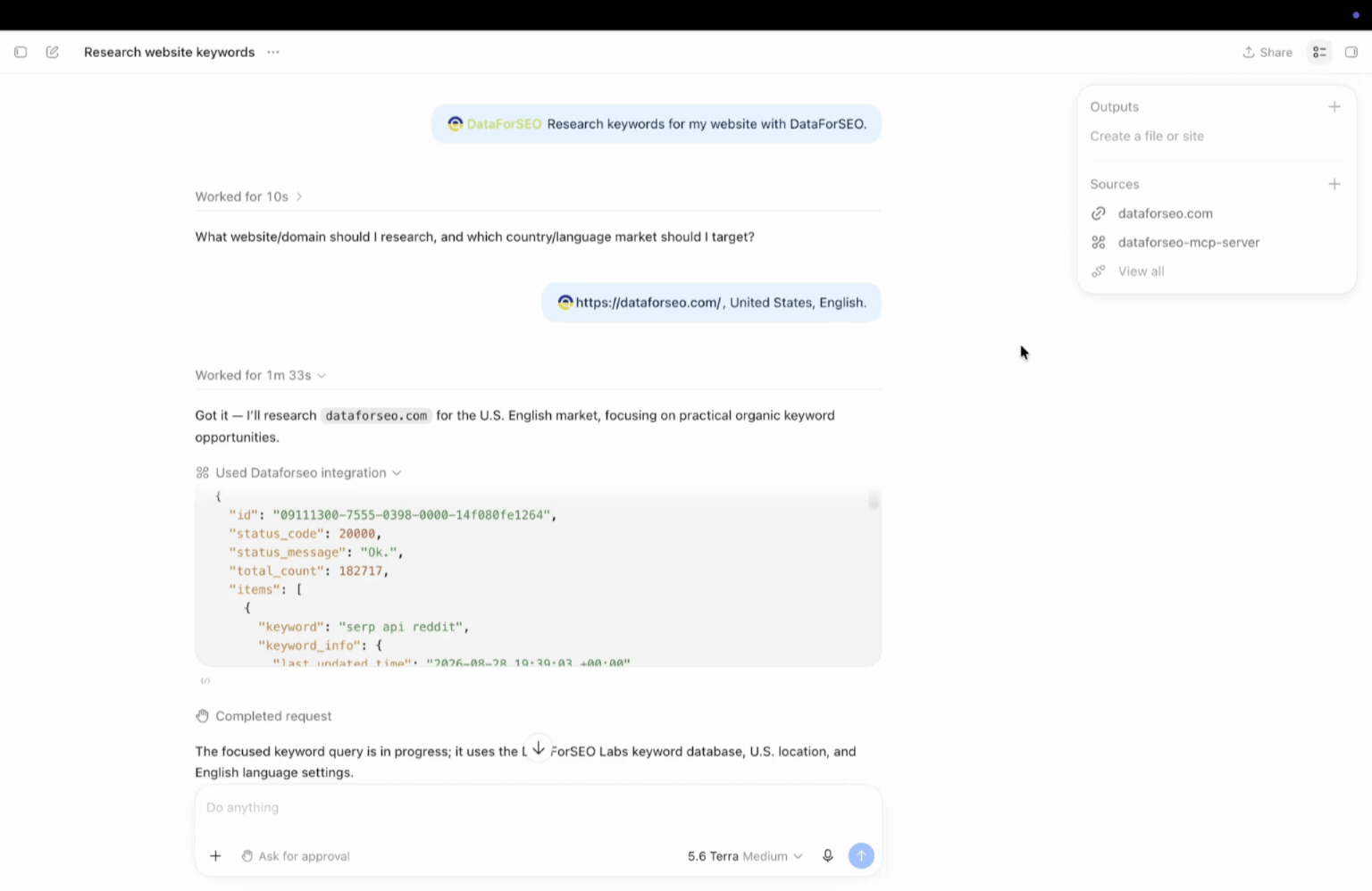Click the Outputs section heading
Viewport: 1372px width, 891px height.
[x=1114, y=106]
